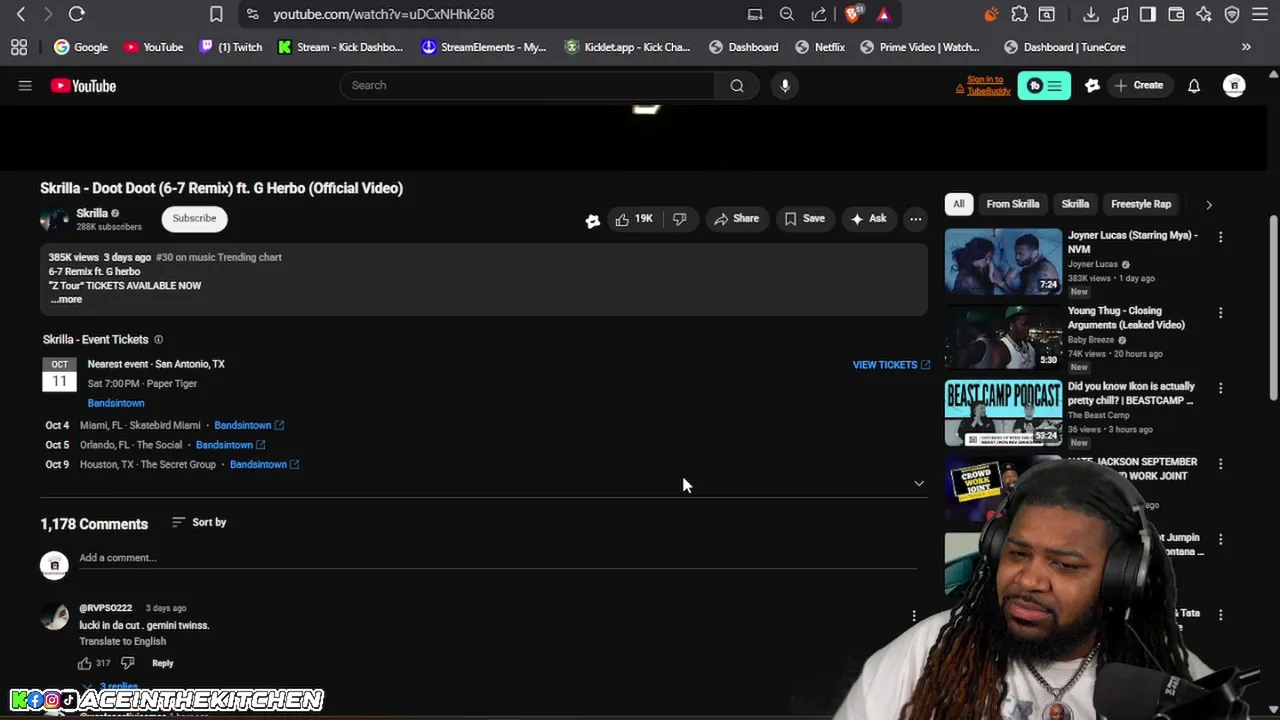Open the account avatar menu
Image resolution: width=1280 pixels, height=720 pixels.
point(1234,86)
